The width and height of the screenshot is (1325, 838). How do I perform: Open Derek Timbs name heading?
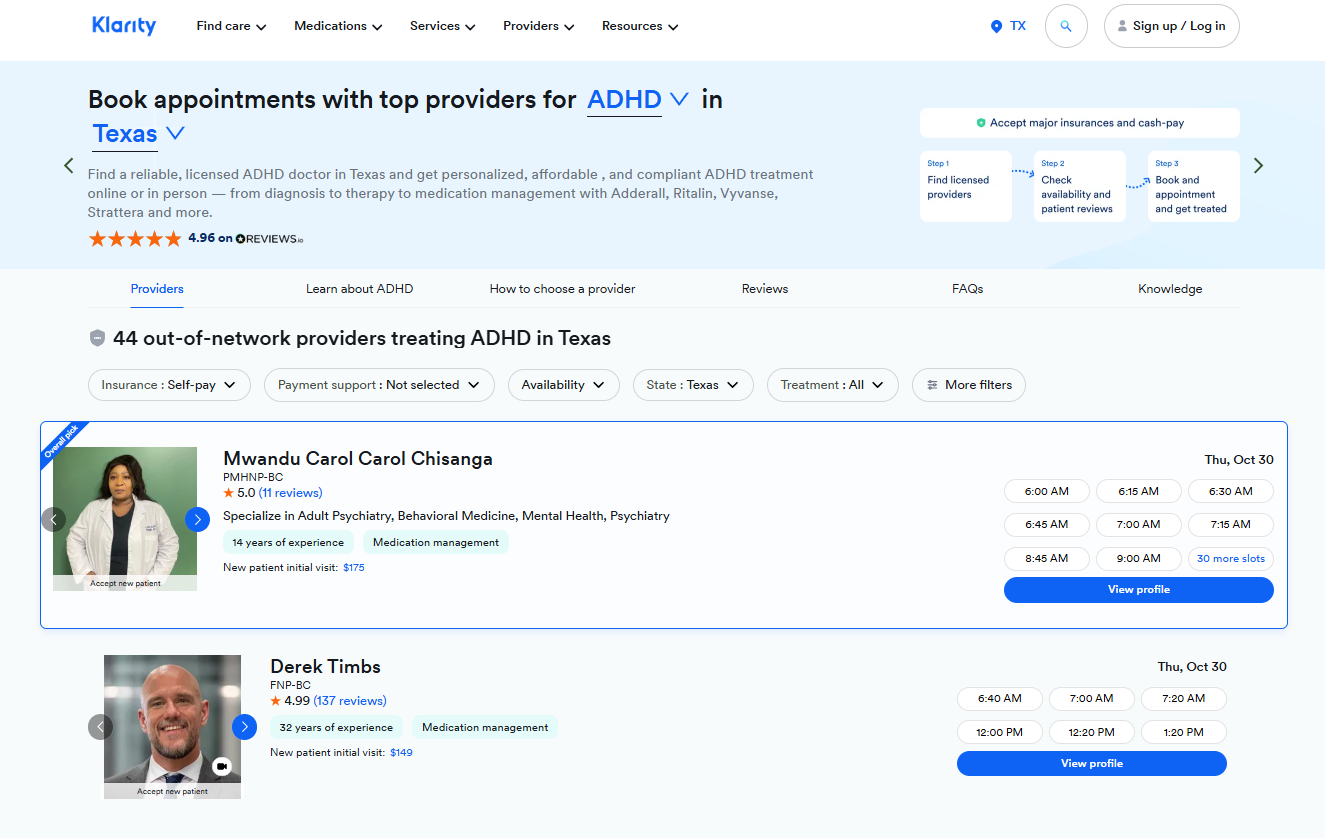(x=325, y=667)
